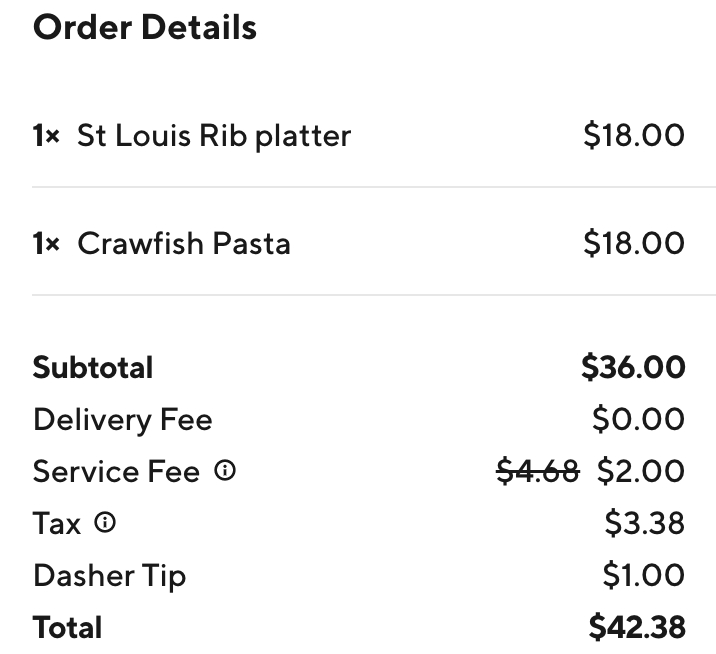Select the discounted $2.00 service fee

pyautogui.click(x=641, y=471)
